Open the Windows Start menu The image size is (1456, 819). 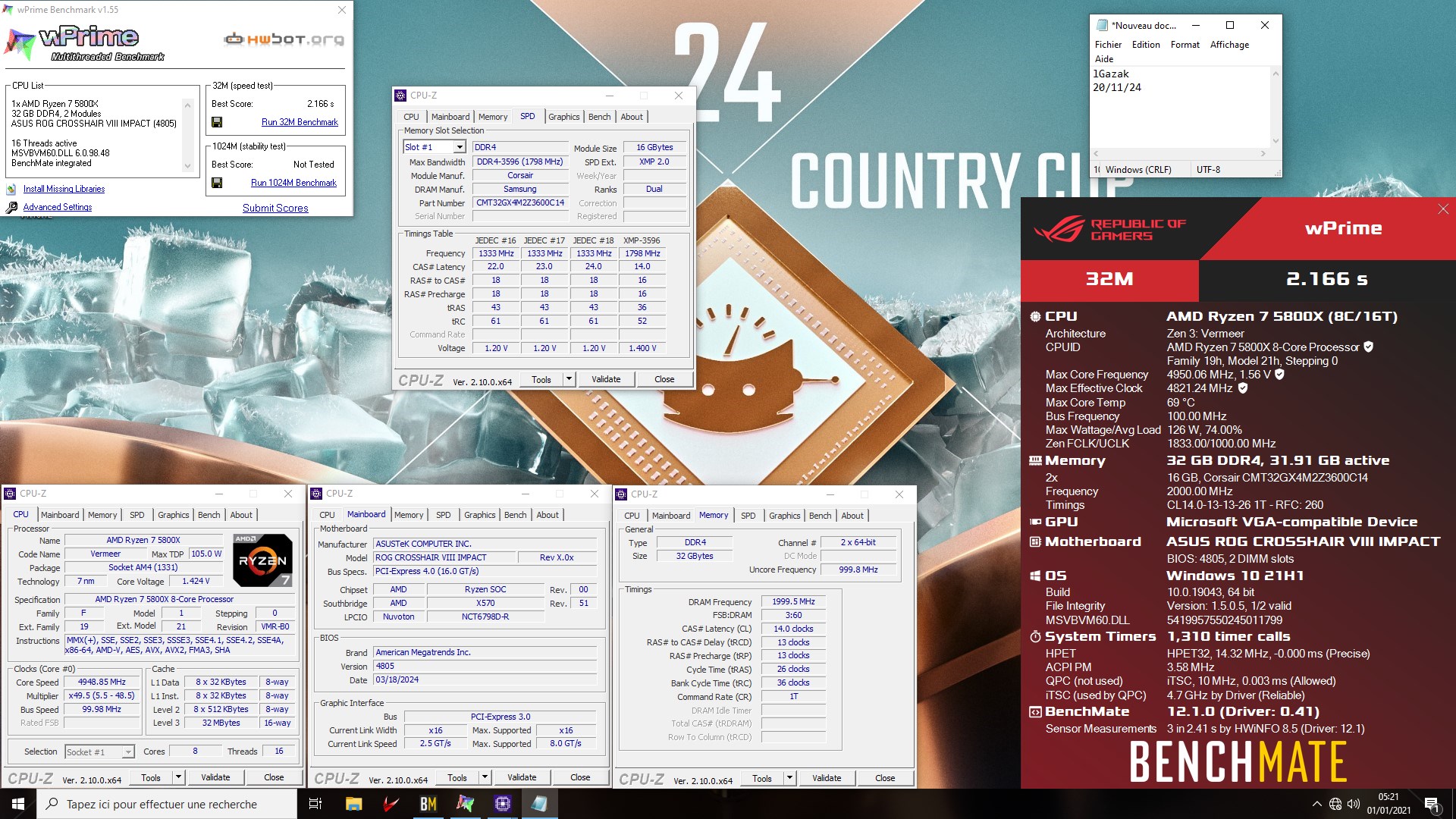point(18,804)
